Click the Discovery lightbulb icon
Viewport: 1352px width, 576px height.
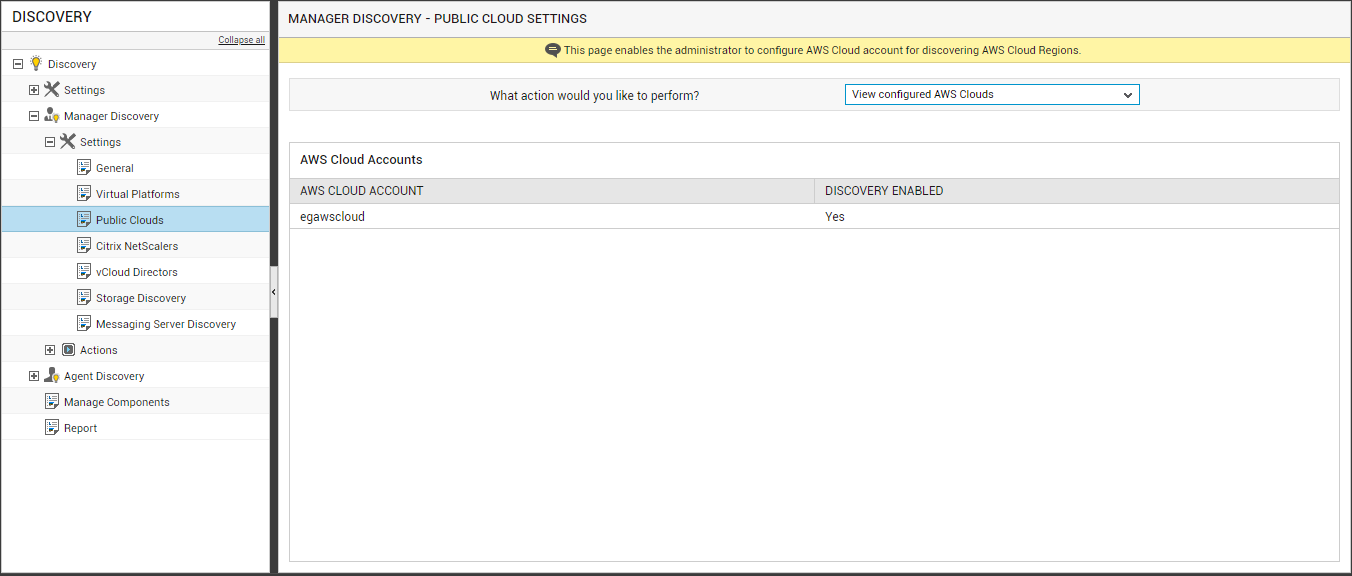click(x=36, y=63)
